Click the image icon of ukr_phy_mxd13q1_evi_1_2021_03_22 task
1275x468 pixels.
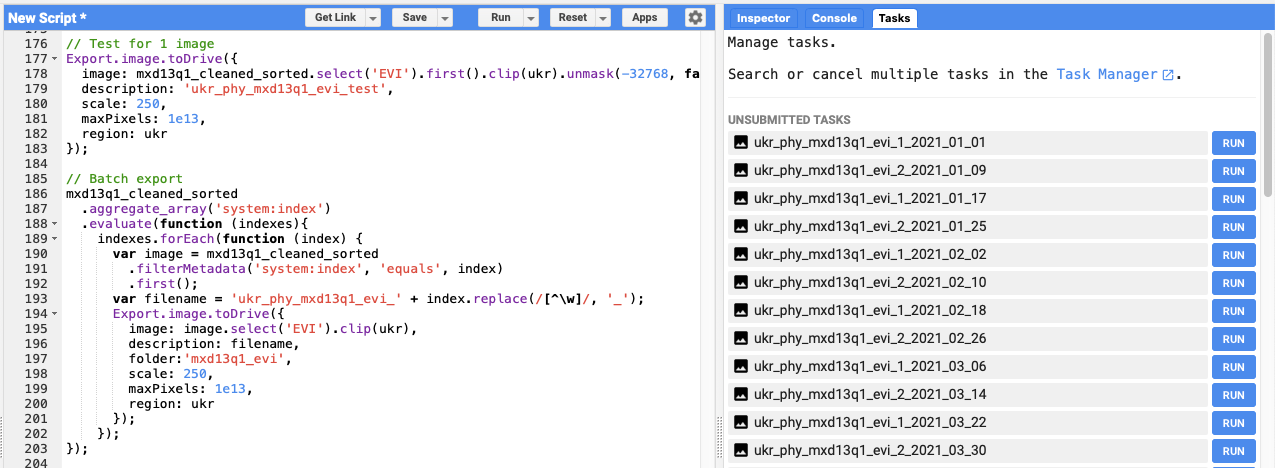click(x=741, y=423)
